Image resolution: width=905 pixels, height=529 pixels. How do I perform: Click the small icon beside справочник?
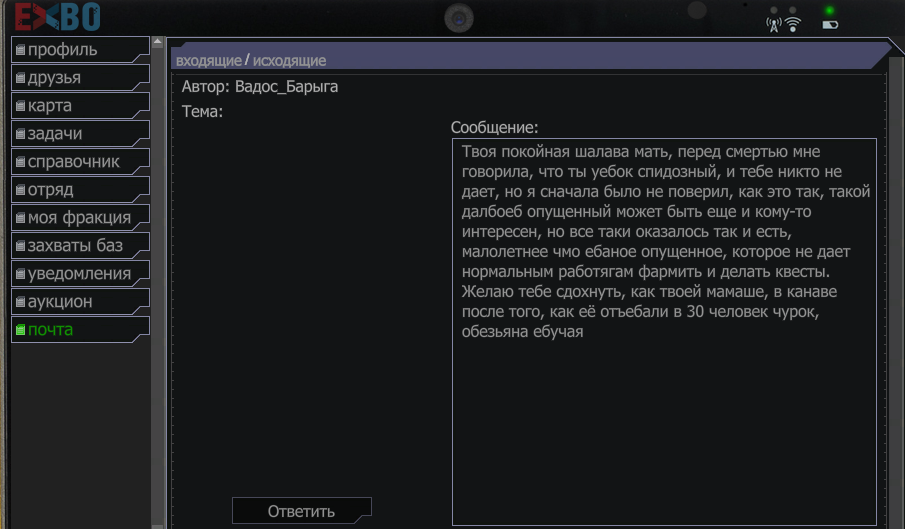[x=20, y=162]
